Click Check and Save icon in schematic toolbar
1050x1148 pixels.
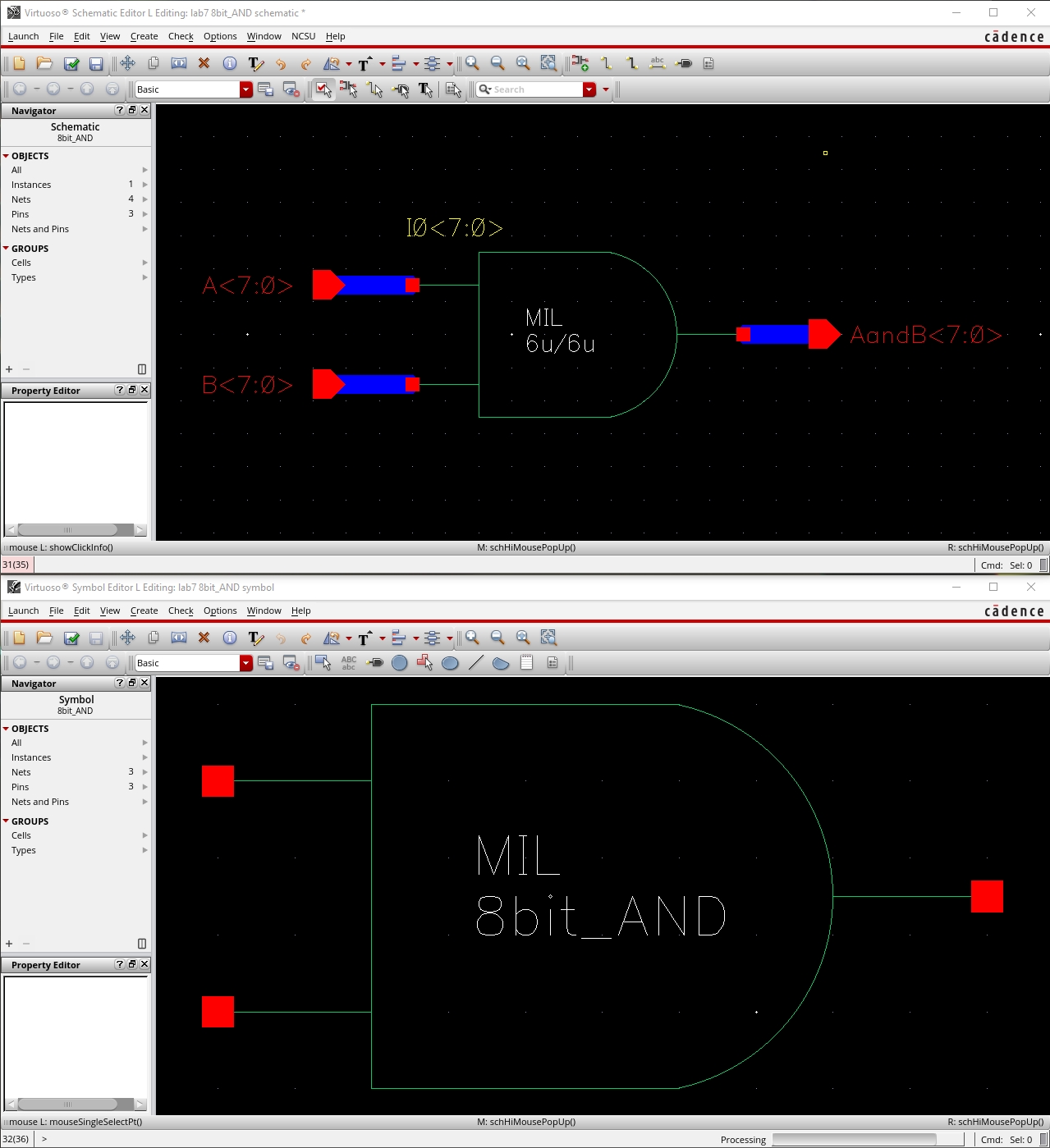point(71,63)
